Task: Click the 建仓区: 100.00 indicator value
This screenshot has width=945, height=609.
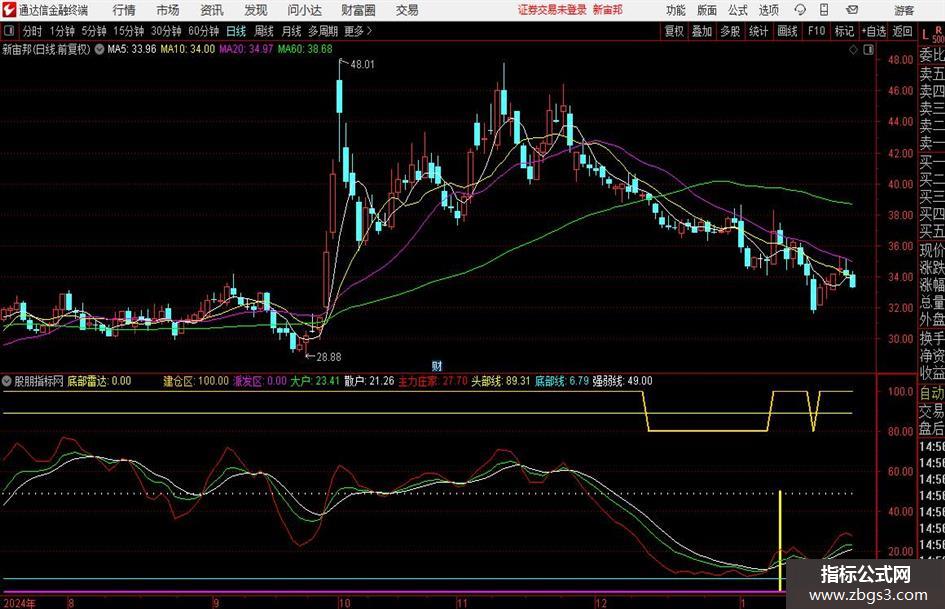Action: point(196,381)
